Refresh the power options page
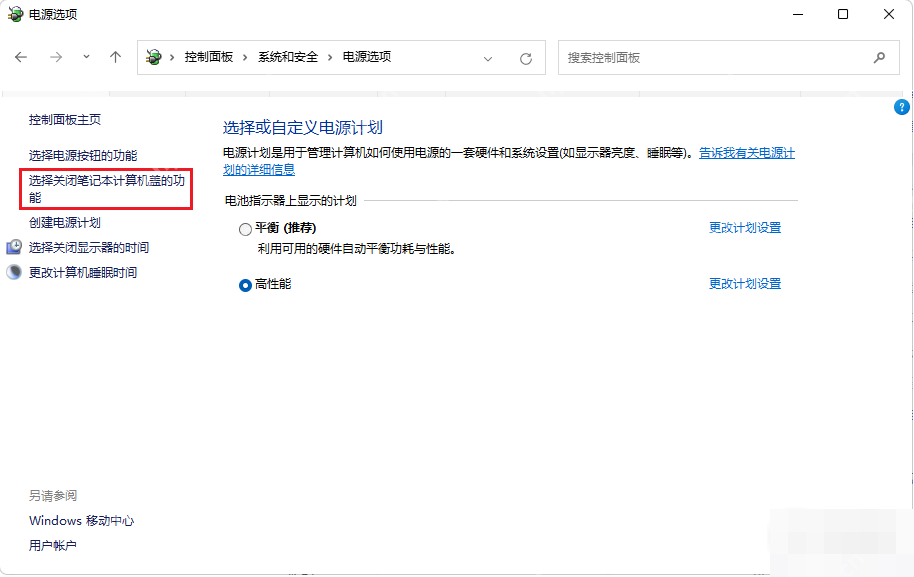914x577 pixels. (526, 58)
